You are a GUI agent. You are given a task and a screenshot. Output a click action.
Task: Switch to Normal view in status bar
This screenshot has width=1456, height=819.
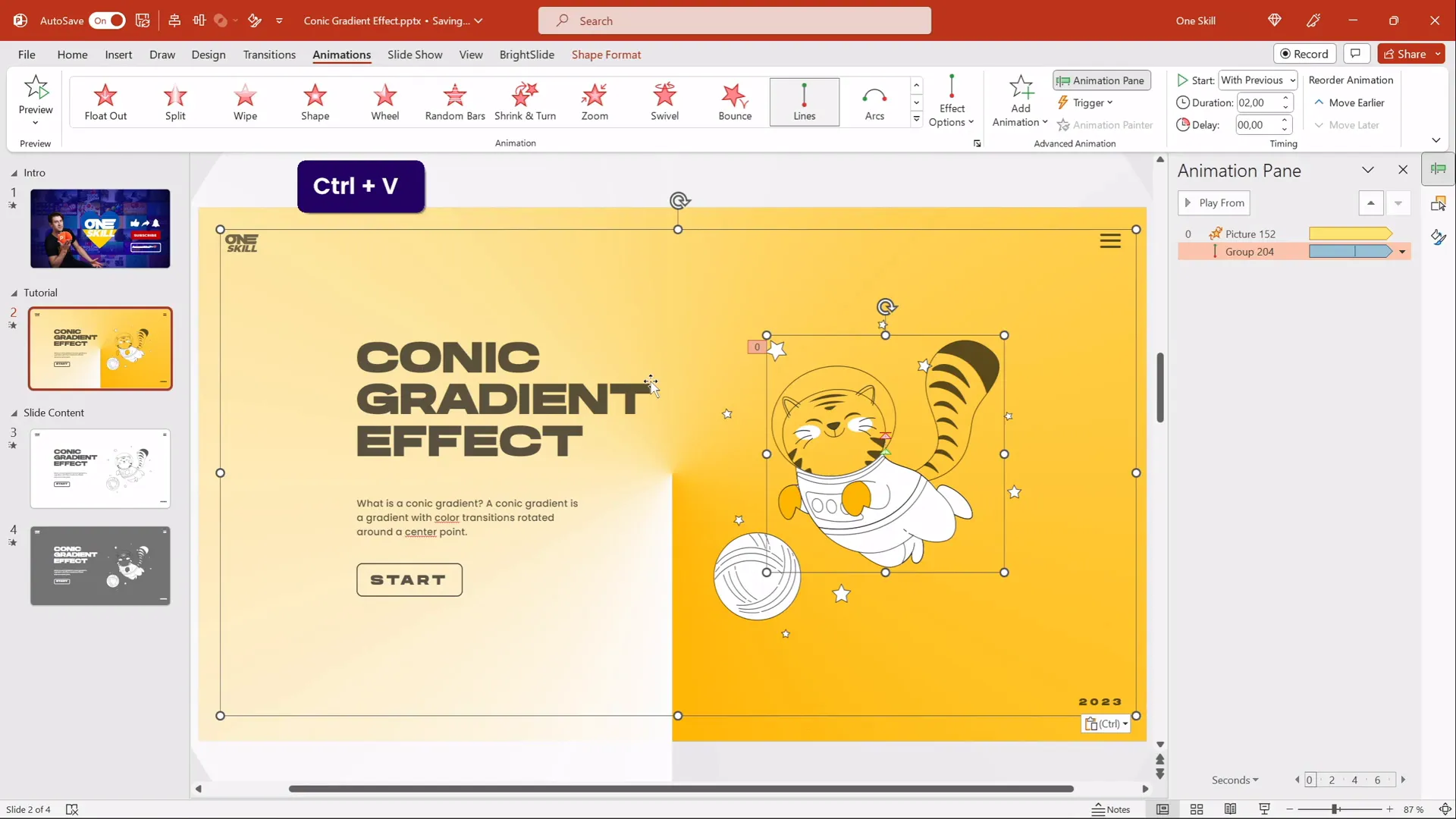tap(1163, 809)
